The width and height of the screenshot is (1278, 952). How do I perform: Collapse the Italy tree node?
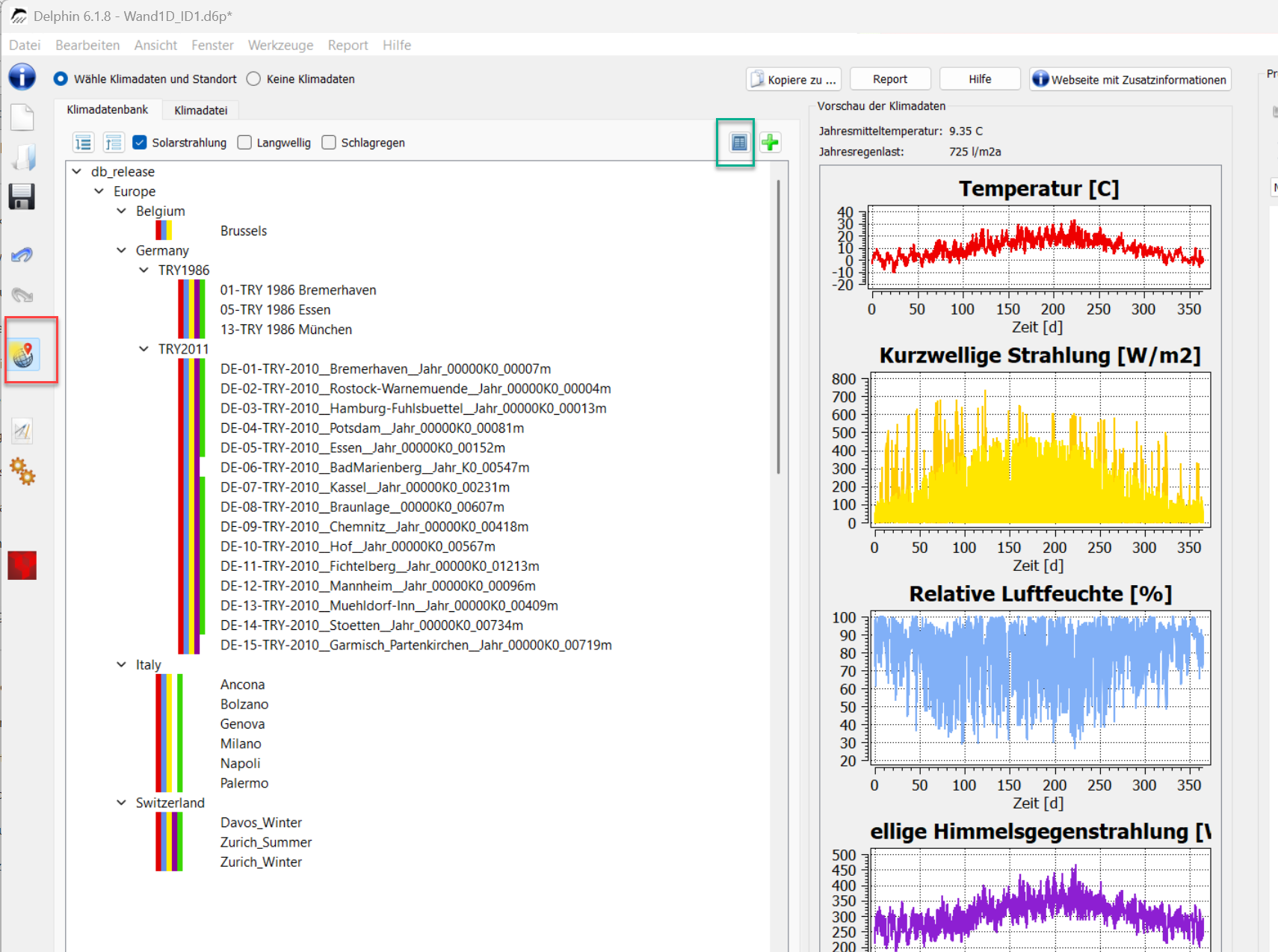pos(122,664)
